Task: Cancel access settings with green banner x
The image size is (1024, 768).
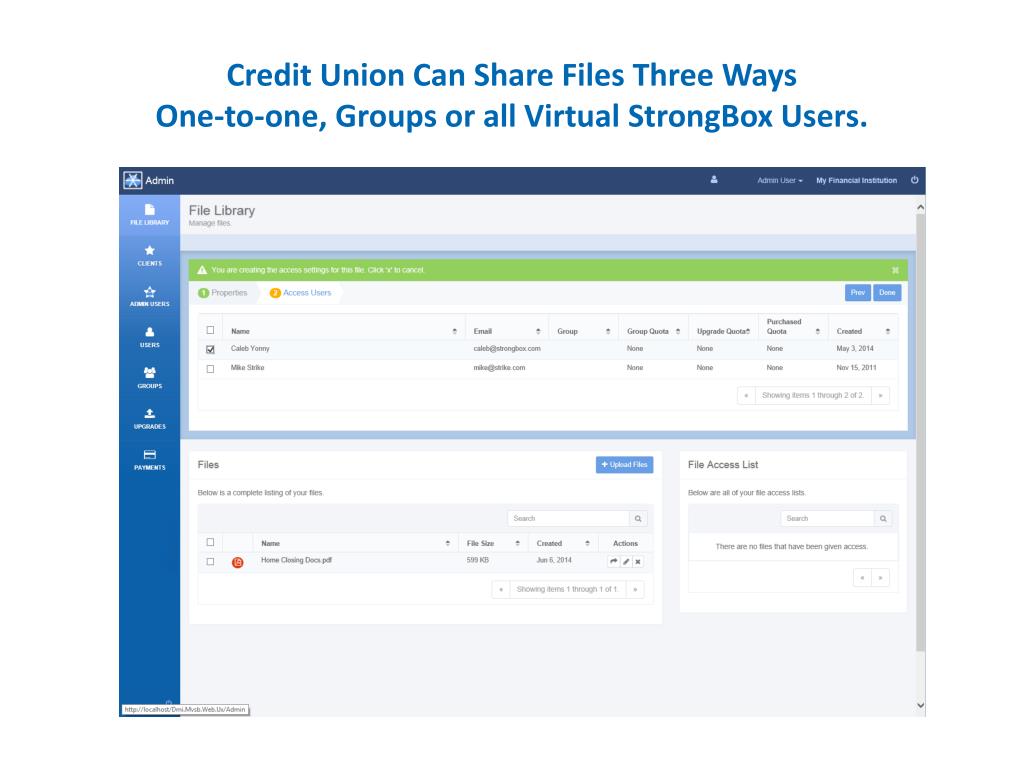Action: tap(895, 270)
